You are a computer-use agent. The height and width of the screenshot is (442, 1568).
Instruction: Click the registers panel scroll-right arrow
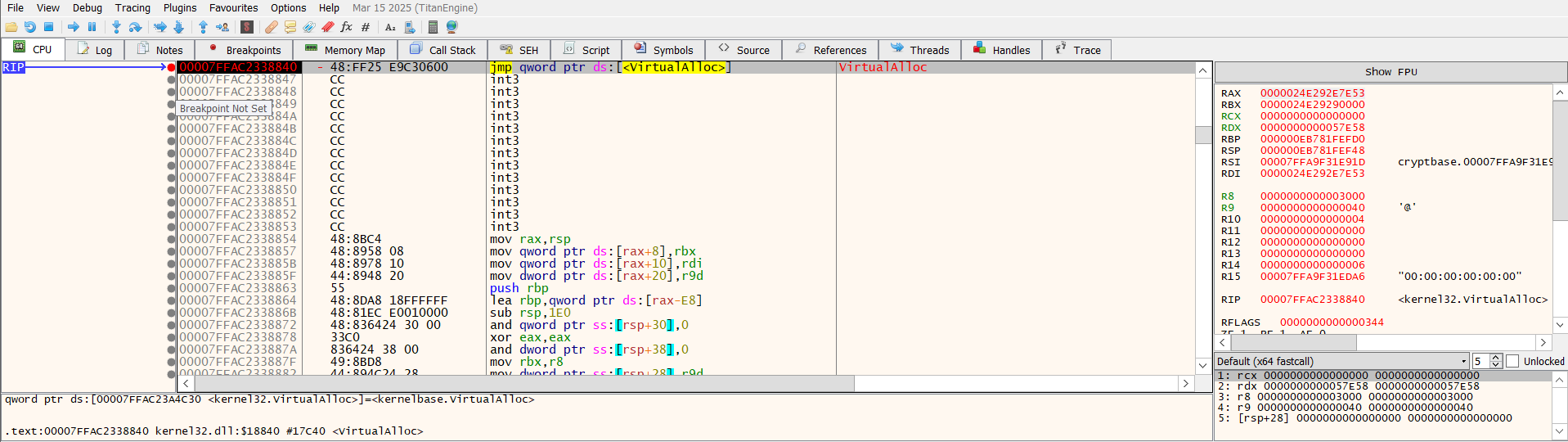coord(1543,342)
